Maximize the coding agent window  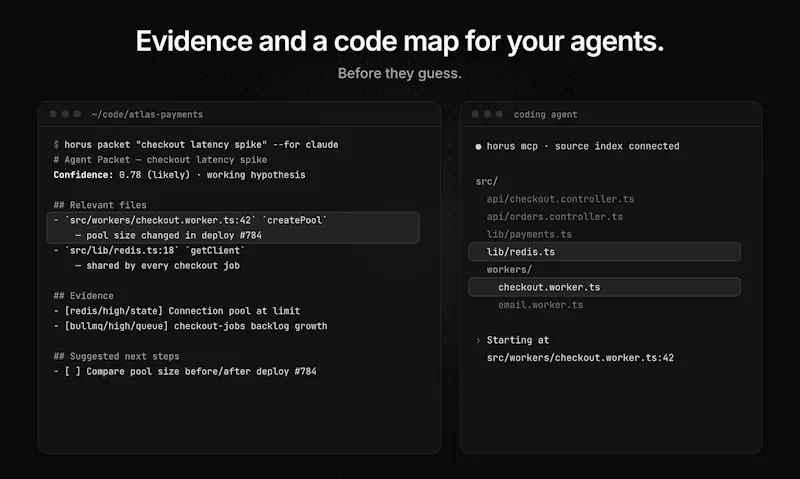(499, 114)
